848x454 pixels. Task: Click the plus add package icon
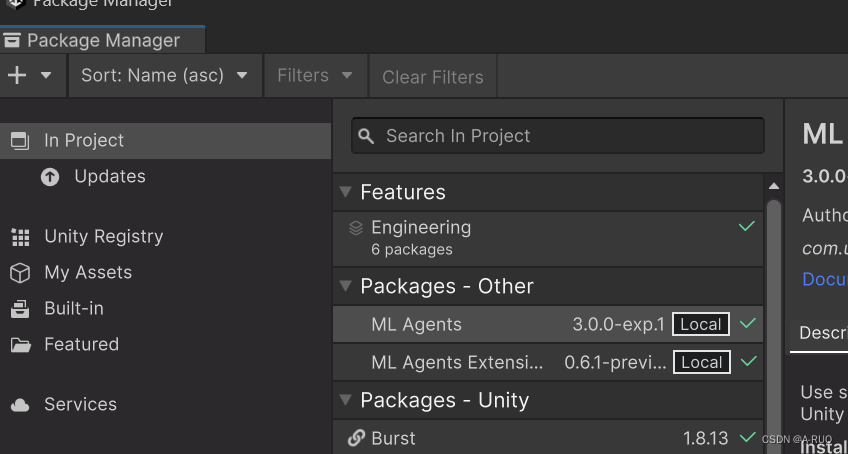17,75
